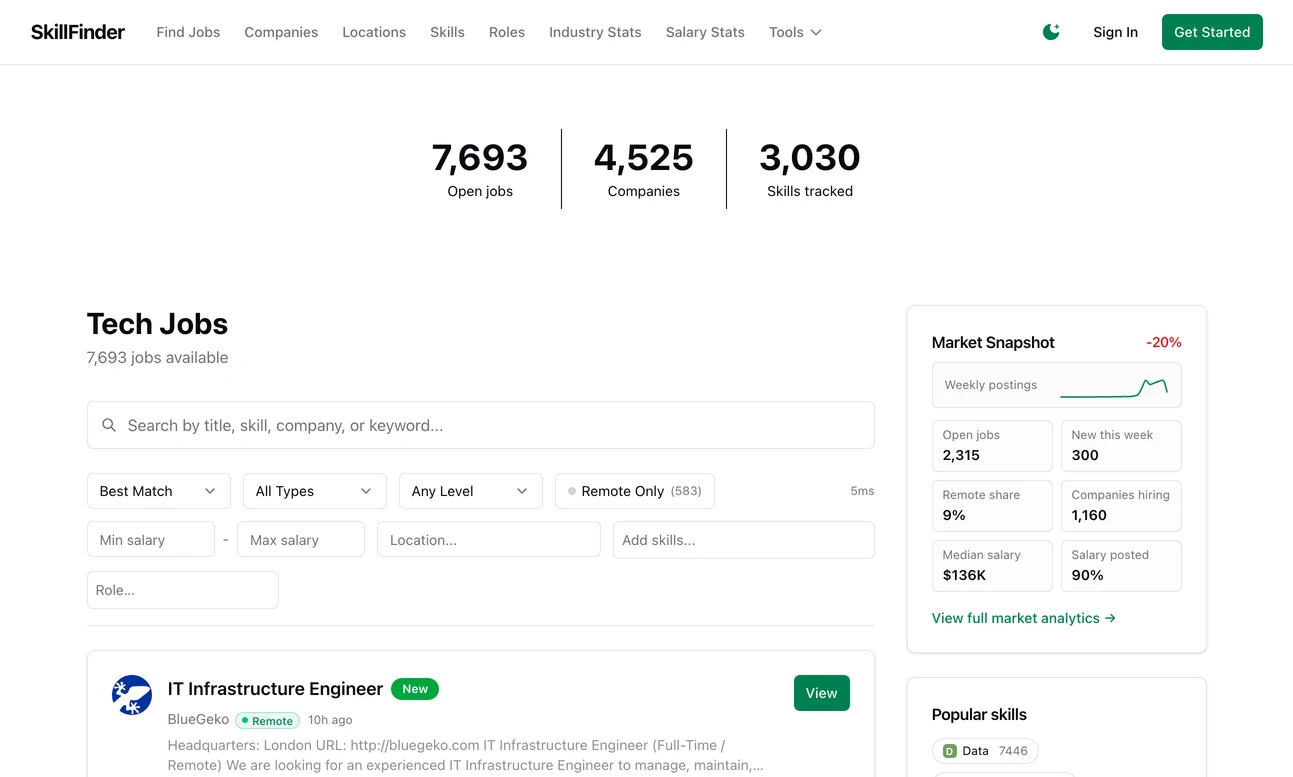The width and height of the screenshot is (1293, 777).
Task: Click the Add skills field
Action: click(744, 540)
